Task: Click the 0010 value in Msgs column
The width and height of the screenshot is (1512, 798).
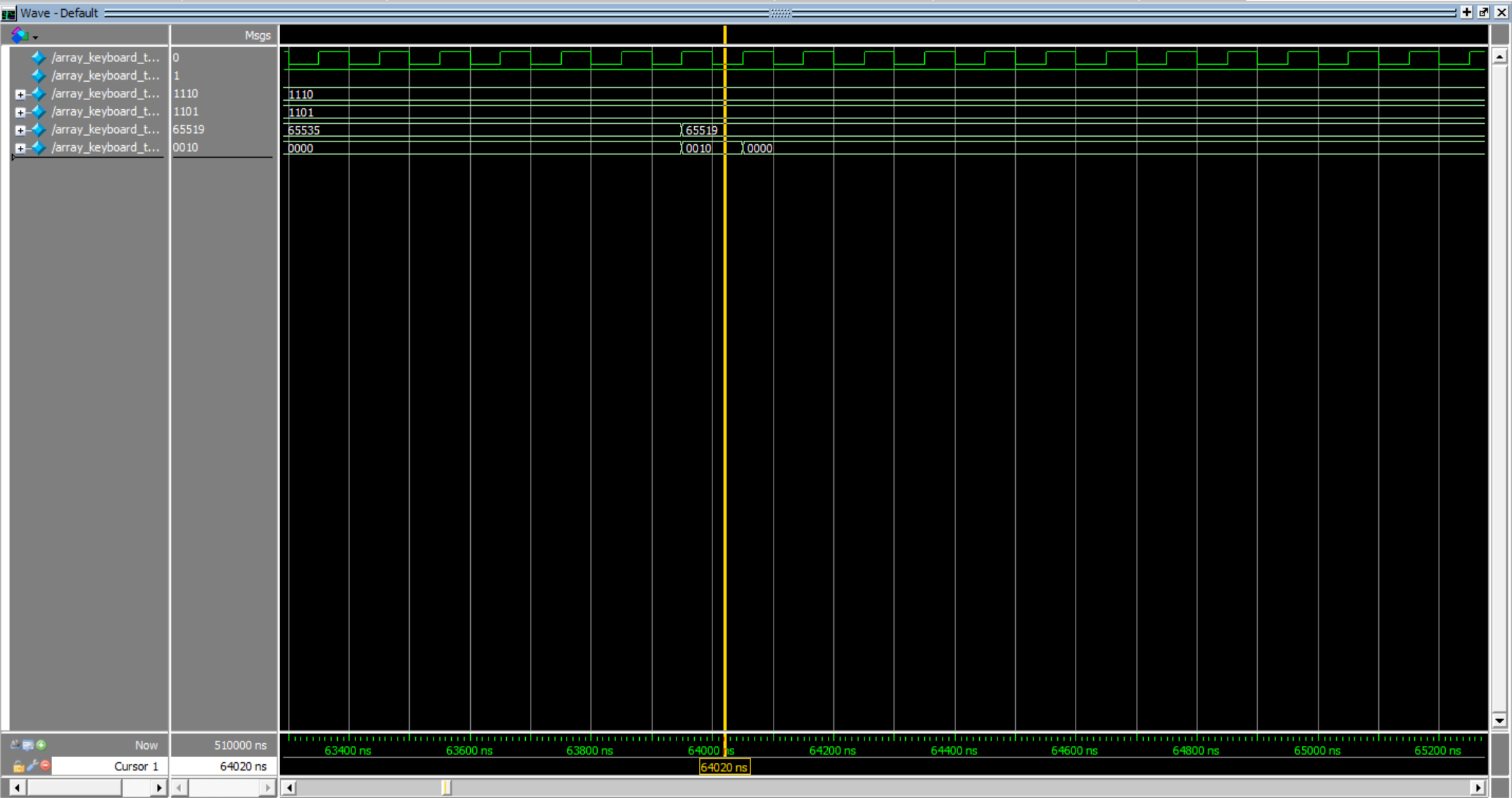Action: pos(186,147)
